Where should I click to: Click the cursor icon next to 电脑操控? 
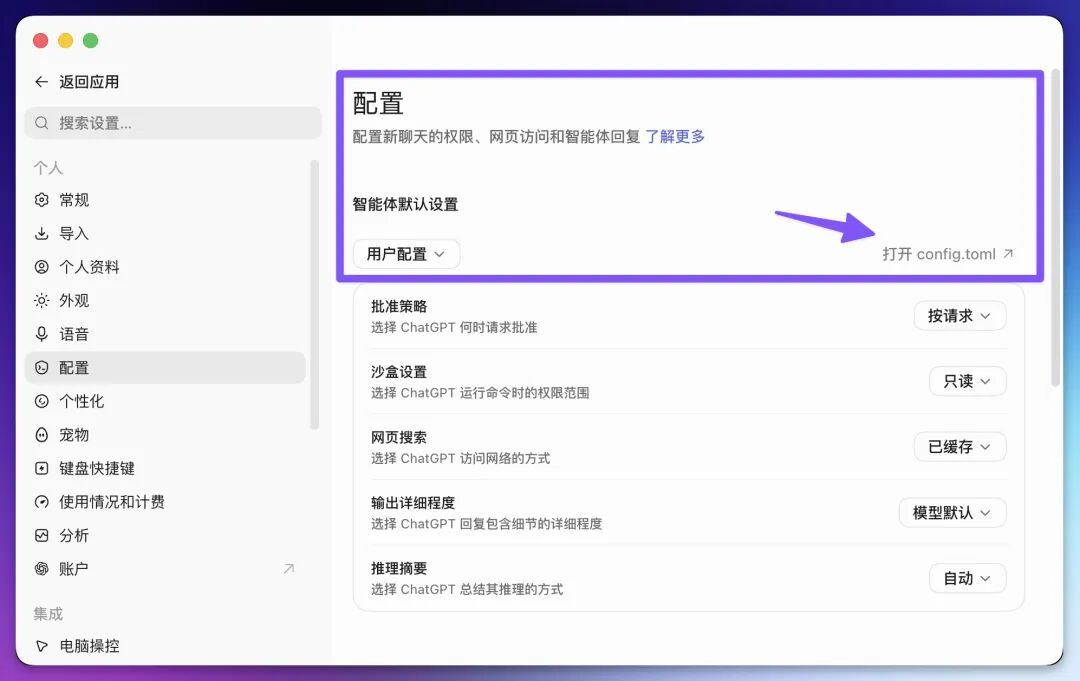pyautogui.click(x=41, y=646)
